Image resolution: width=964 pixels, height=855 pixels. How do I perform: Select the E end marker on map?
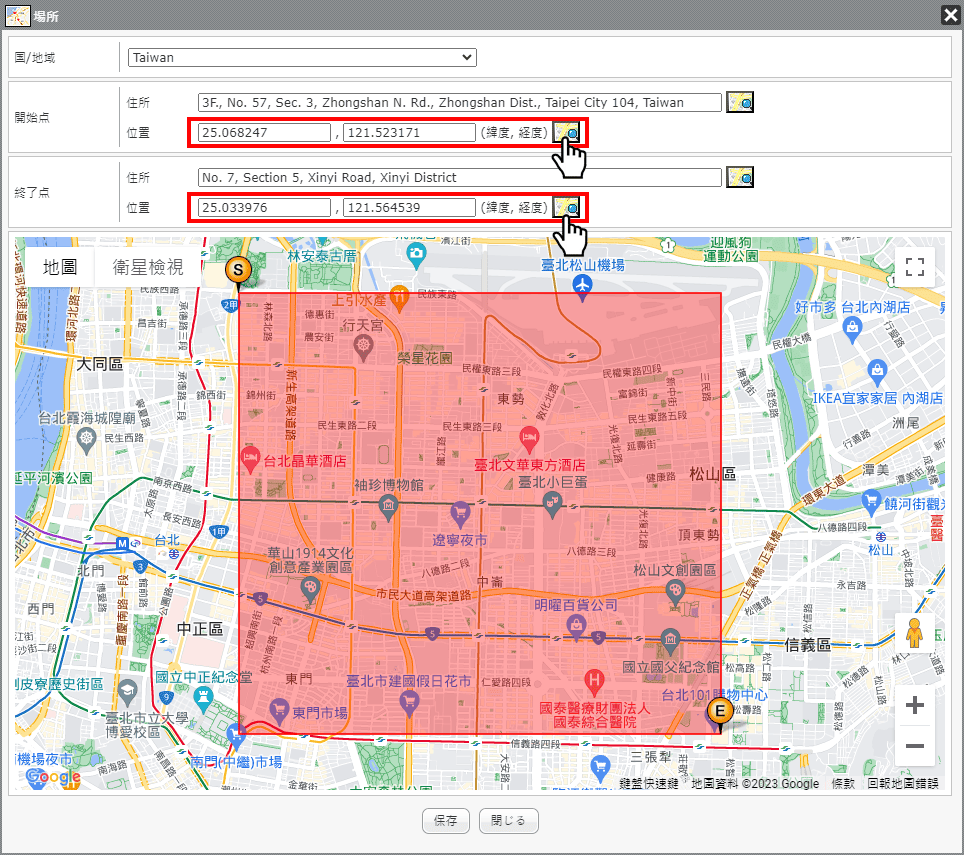pyautogui.click(x=719, y=712)
